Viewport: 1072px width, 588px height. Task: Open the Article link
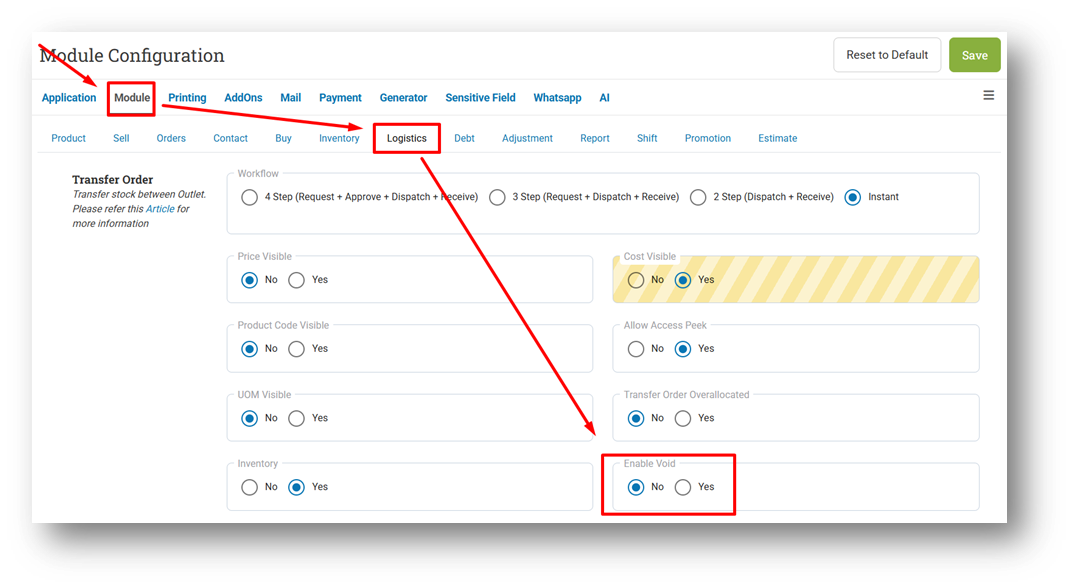(x=160, y=209)
